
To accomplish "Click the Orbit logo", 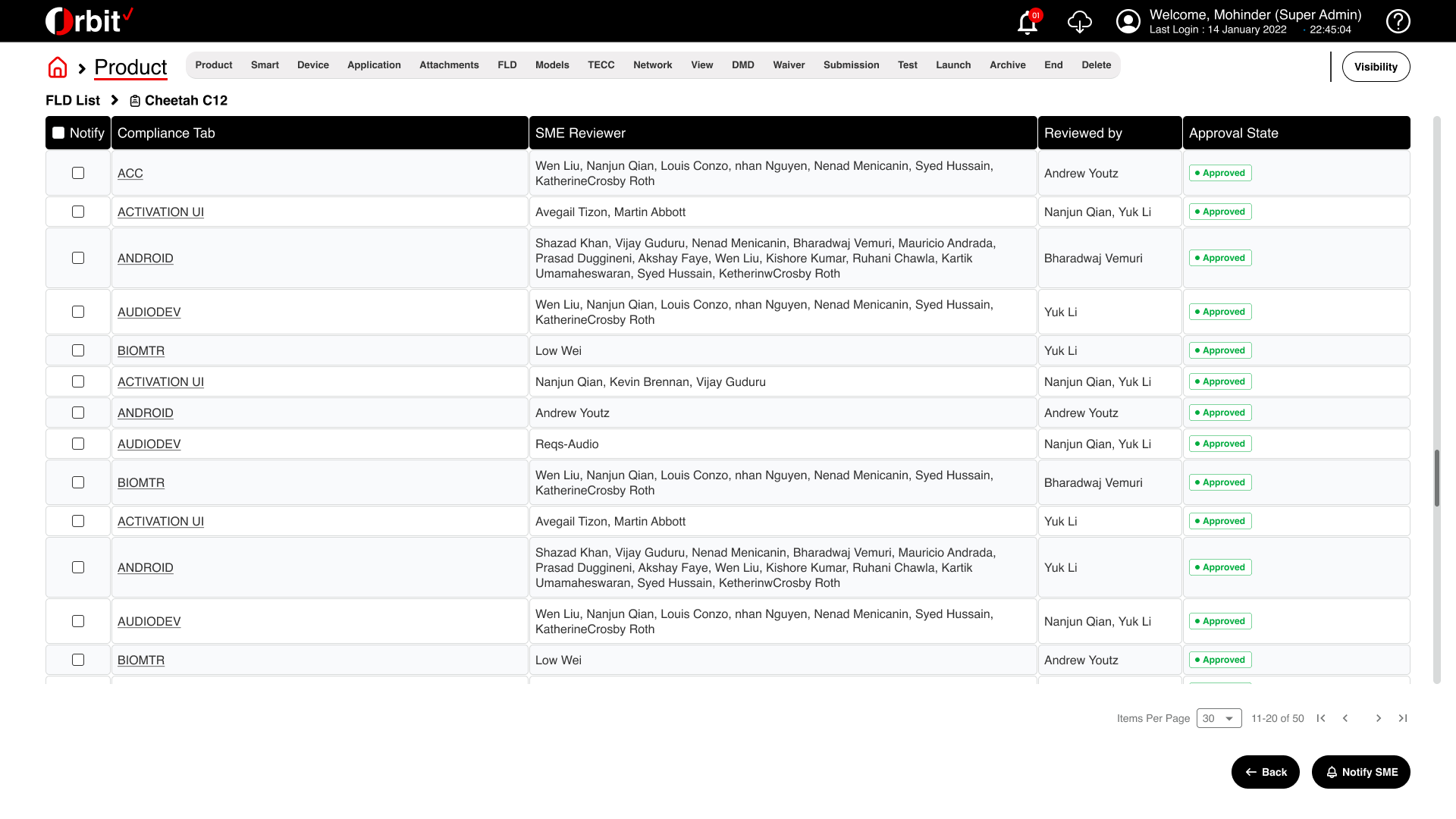I will [89, 20].
